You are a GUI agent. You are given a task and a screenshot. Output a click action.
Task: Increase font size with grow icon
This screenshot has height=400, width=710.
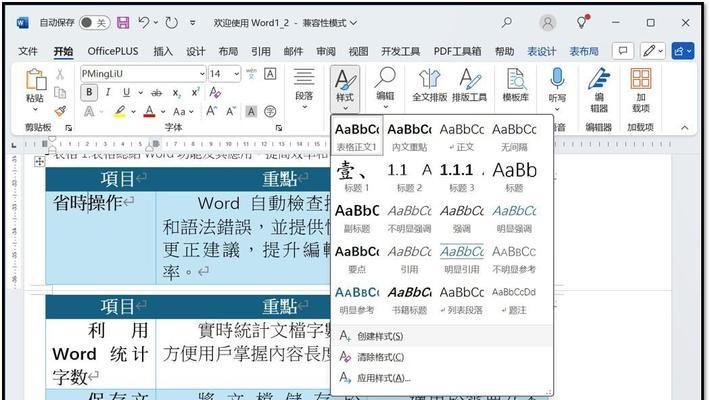(x=211, y=111)
